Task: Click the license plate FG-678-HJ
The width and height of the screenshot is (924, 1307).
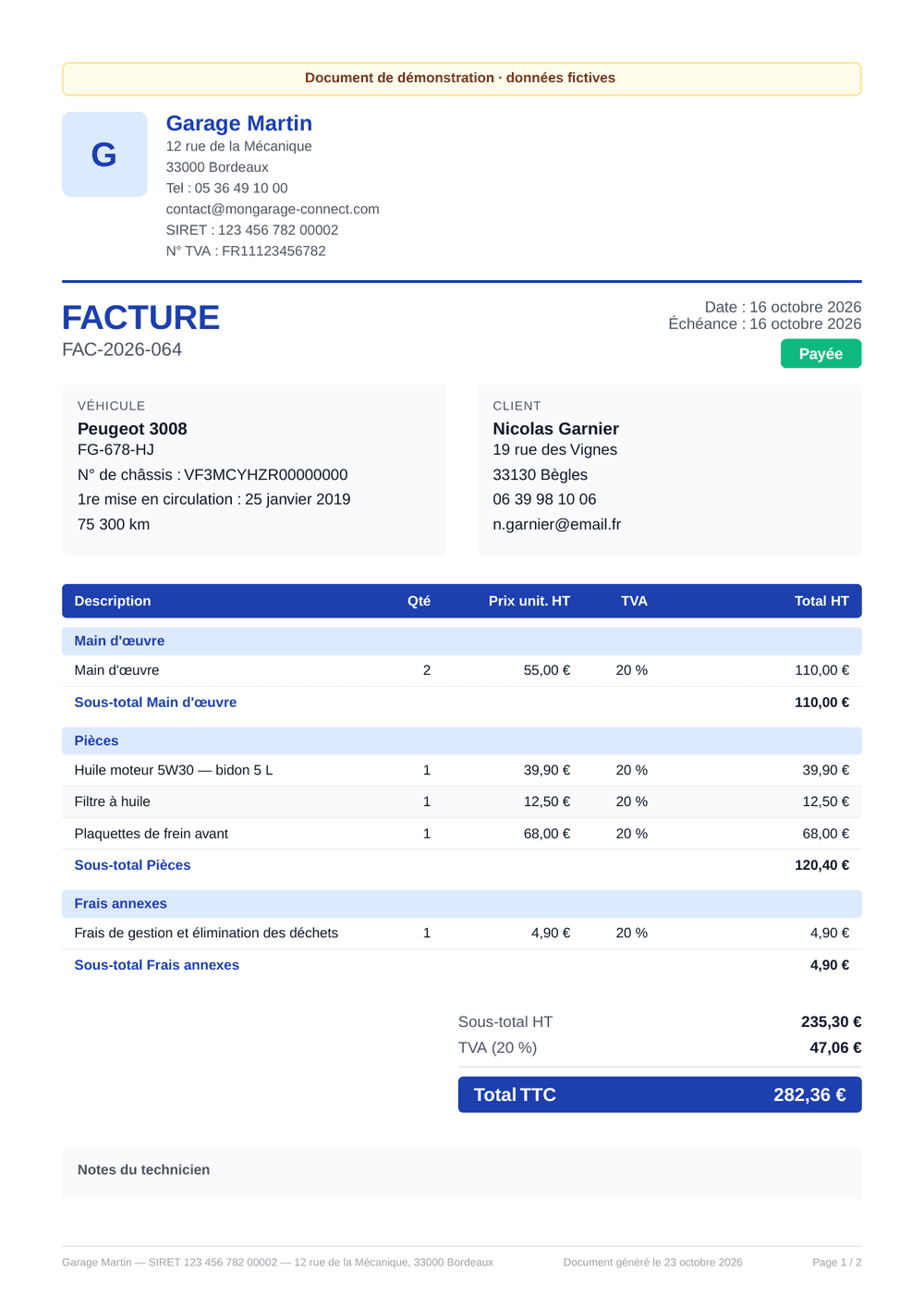Action: coord(115,450)
